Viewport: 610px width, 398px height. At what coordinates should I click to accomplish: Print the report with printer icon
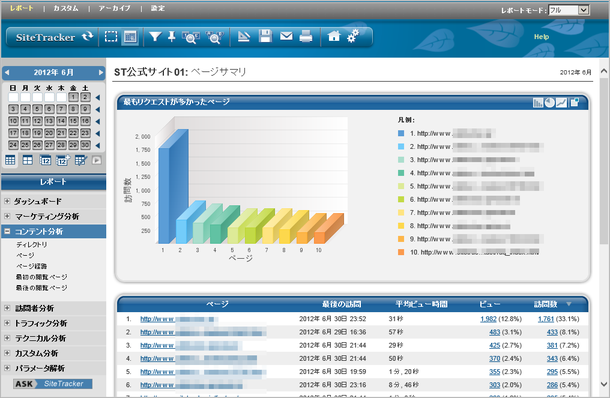pos(306,37)
